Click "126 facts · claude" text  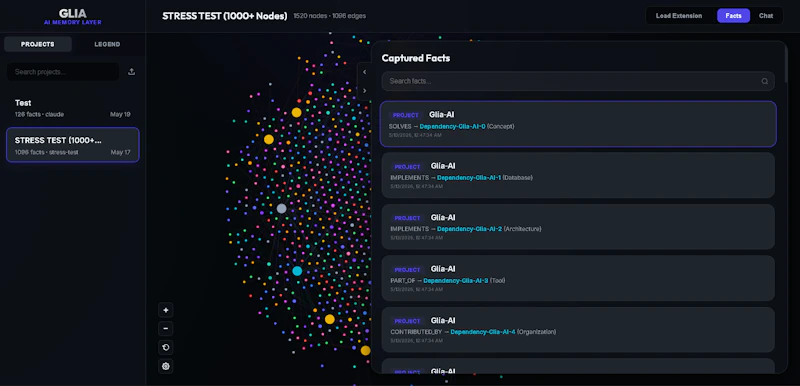pos(39,114)
